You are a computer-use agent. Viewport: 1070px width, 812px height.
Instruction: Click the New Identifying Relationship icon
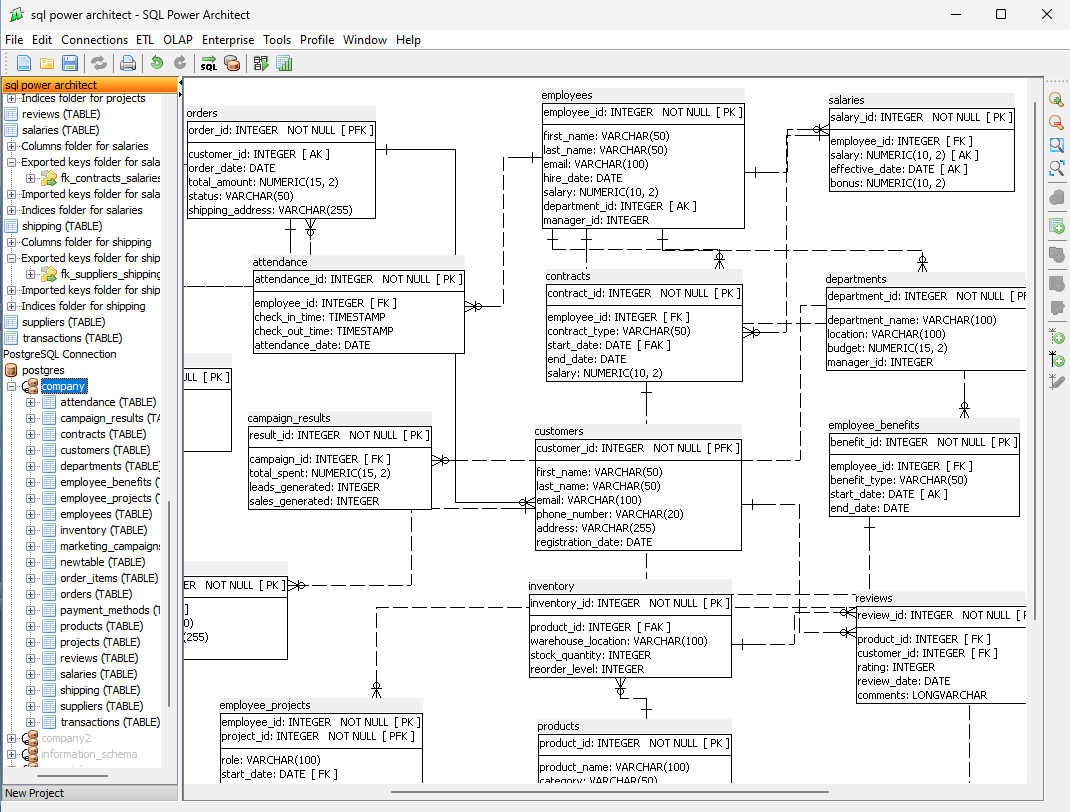1056,359
